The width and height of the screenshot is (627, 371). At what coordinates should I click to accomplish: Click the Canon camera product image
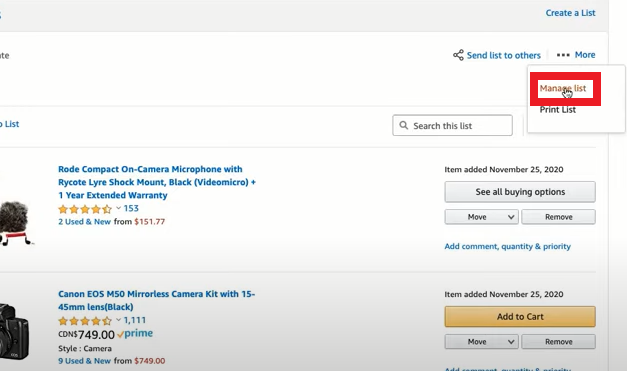(14, 331)
